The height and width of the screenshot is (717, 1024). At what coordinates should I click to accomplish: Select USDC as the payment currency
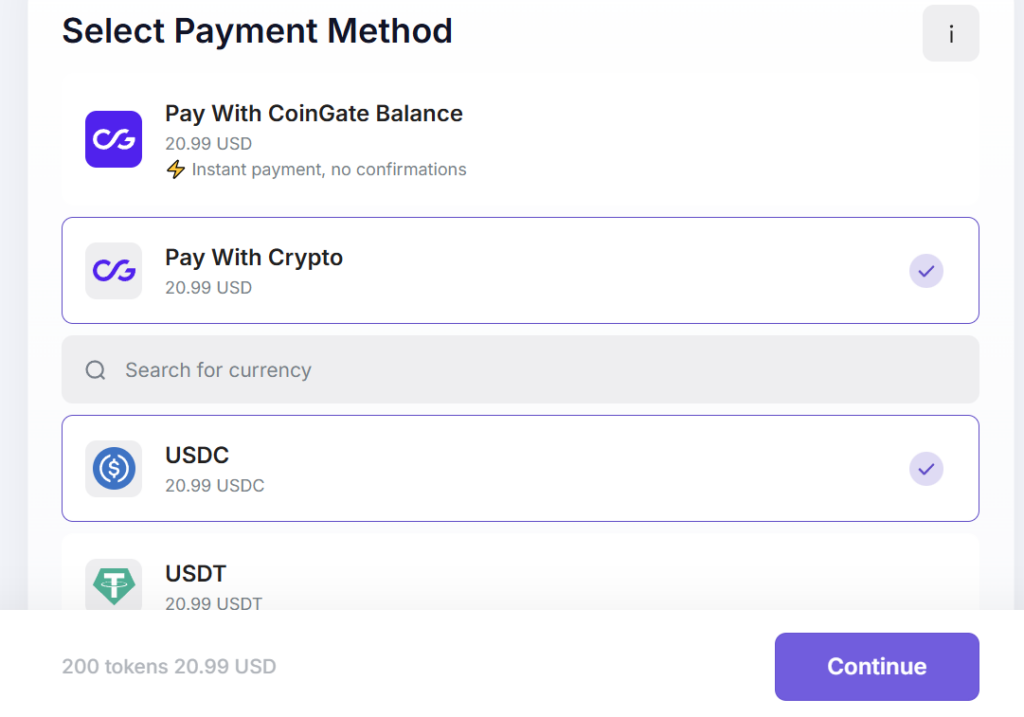pos(520,468)
